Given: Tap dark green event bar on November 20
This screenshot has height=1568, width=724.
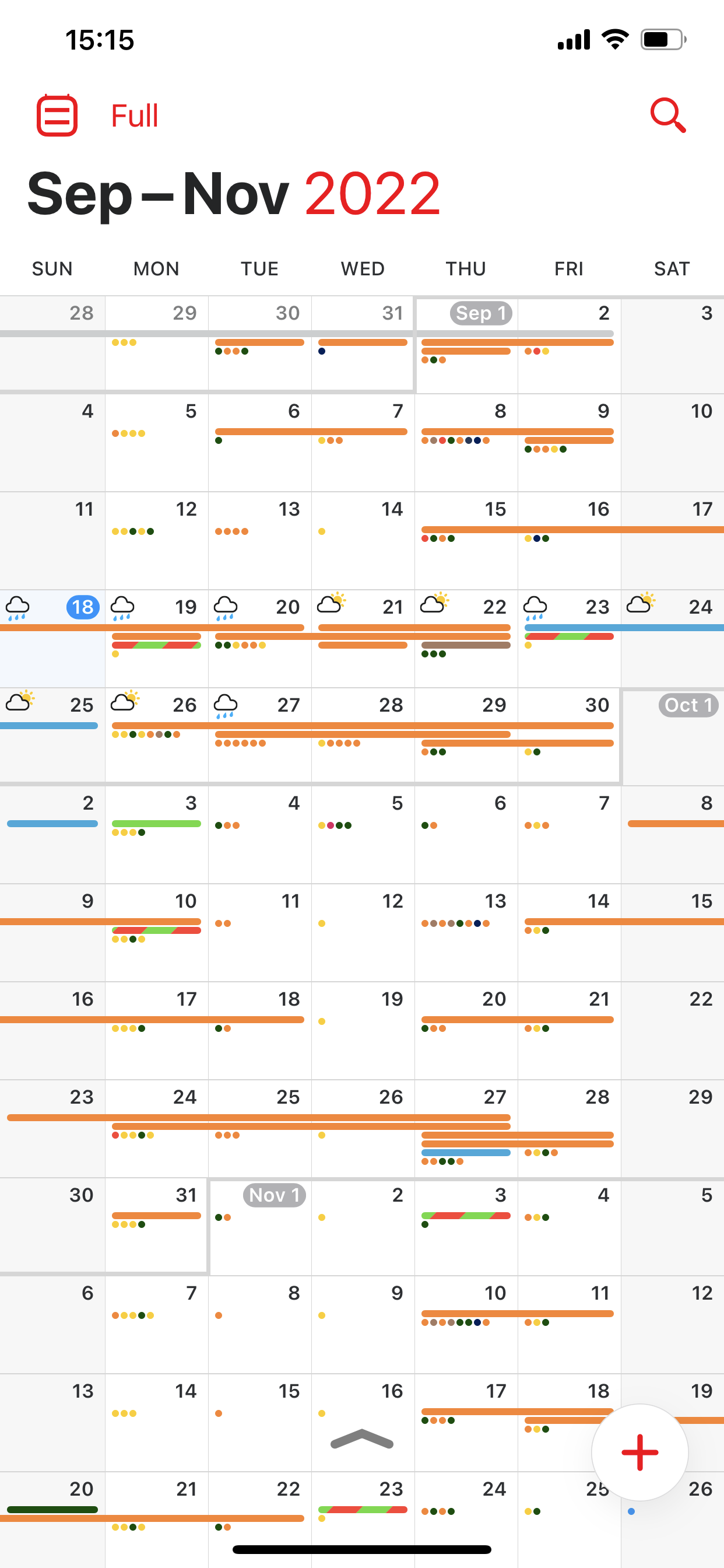Looking at the screenshot, I should coord(52,1509).
